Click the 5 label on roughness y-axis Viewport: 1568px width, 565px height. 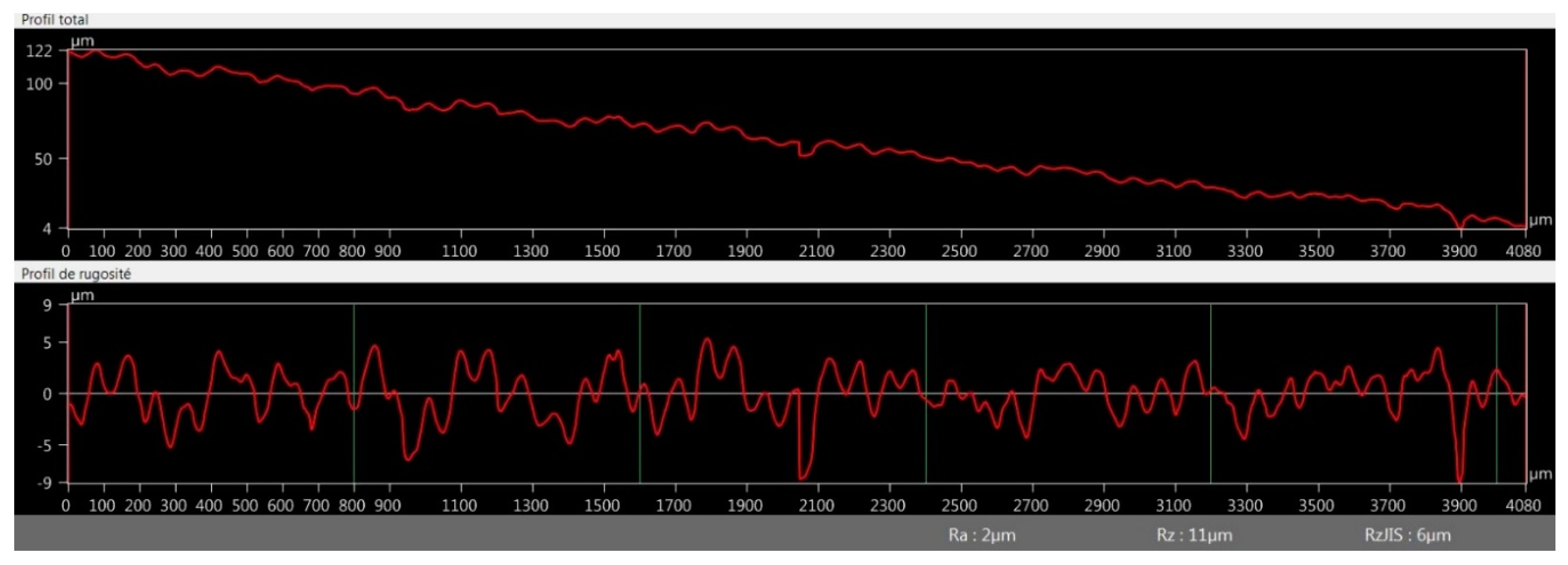pos(47,343)
